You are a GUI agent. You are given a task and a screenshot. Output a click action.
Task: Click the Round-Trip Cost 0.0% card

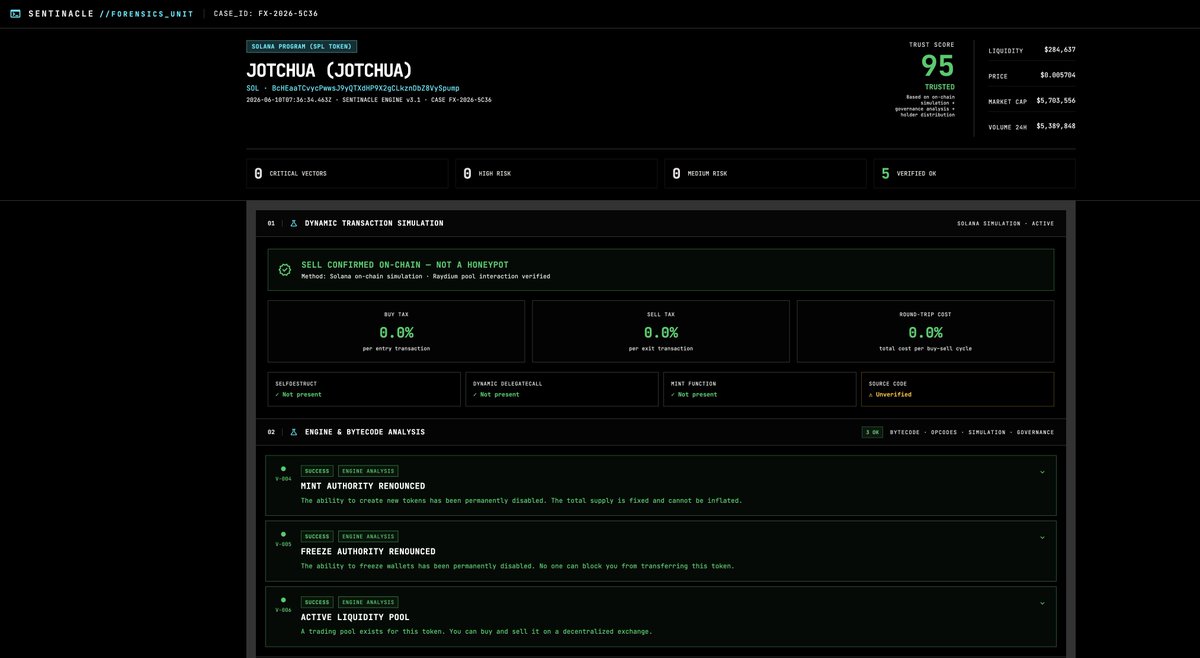pyautogui.click(x=925, y=331)
